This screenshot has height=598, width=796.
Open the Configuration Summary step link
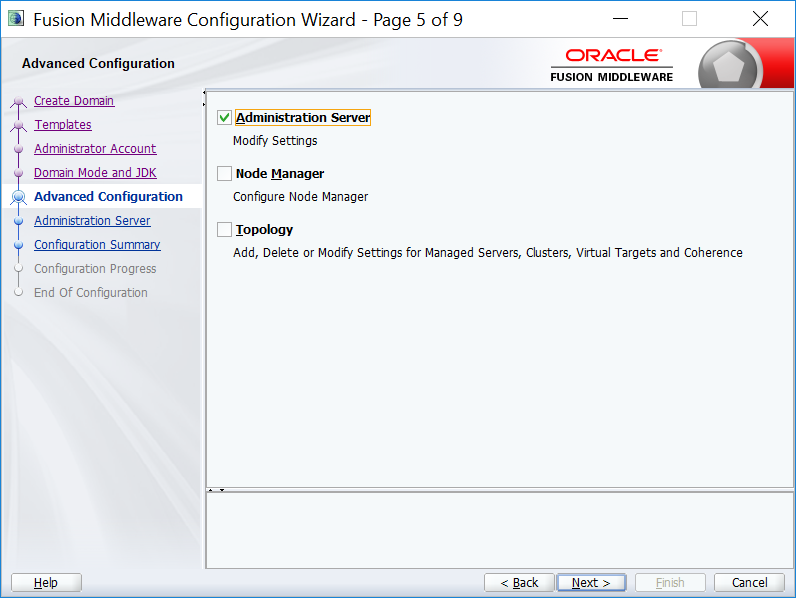97,245
